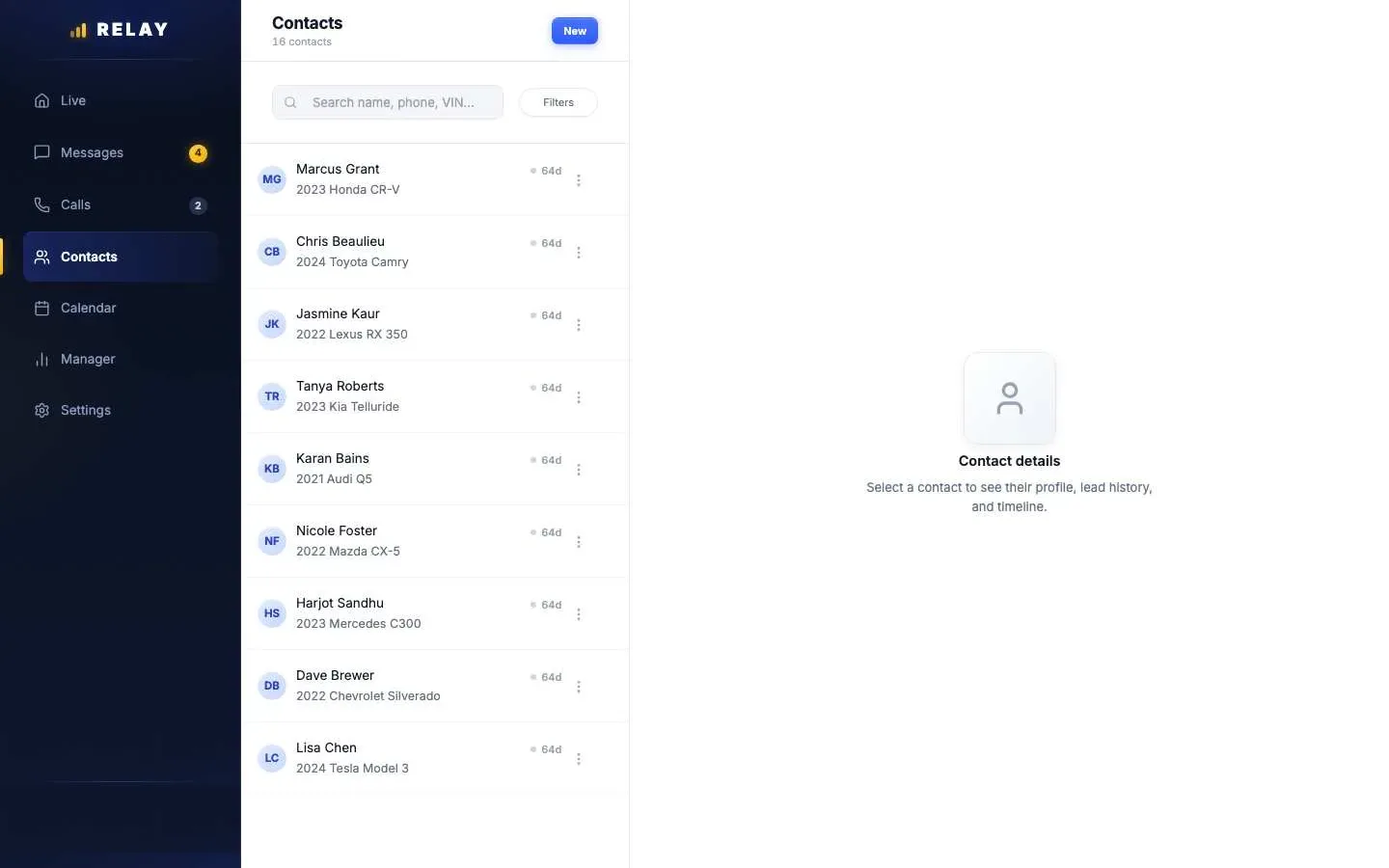Select the 2024 Toyota Camry text
1389x868 pixels.
352,262
